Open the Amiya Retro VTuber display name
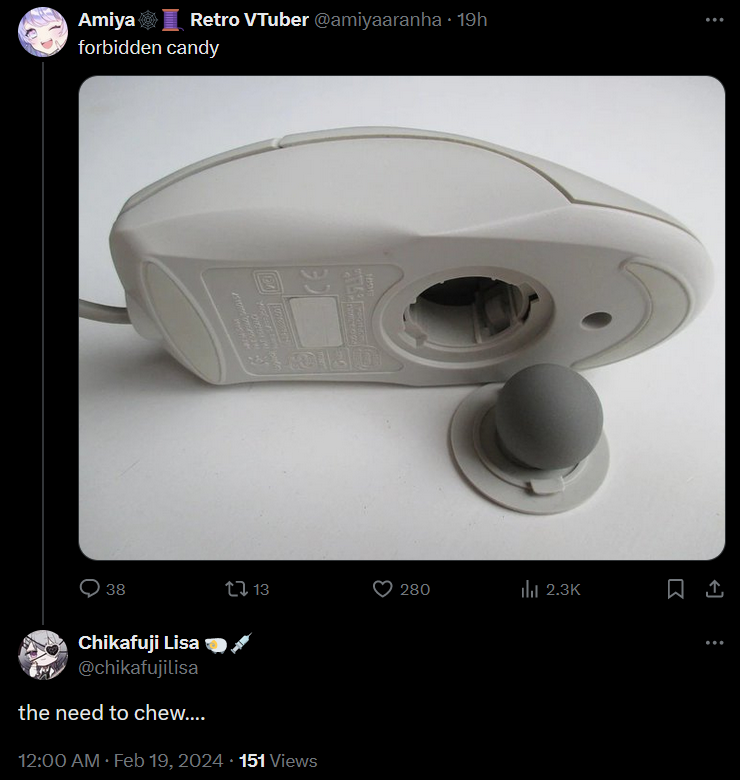 (193, 20)
